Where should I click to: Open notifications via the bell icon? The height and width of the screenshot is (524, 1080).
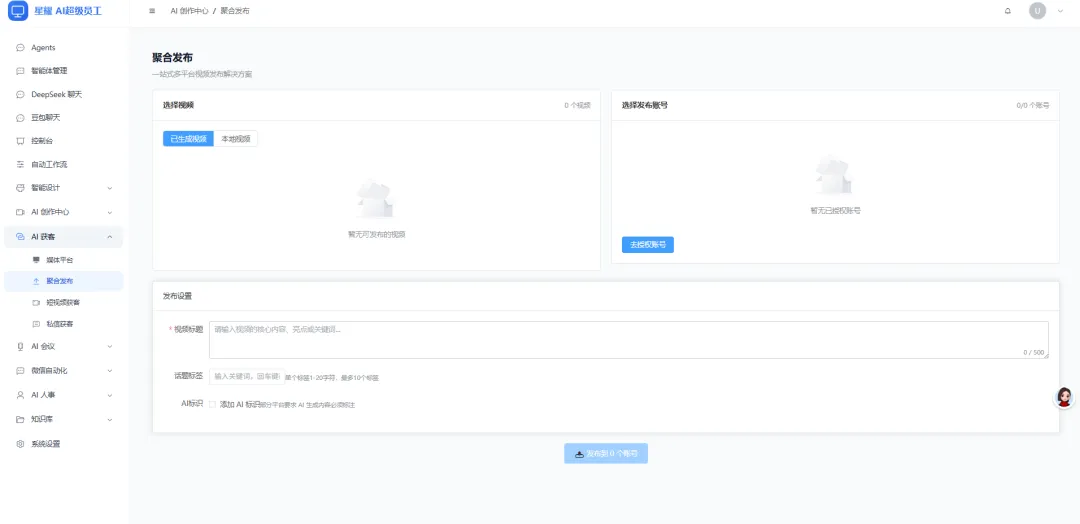coord(1008,11)
